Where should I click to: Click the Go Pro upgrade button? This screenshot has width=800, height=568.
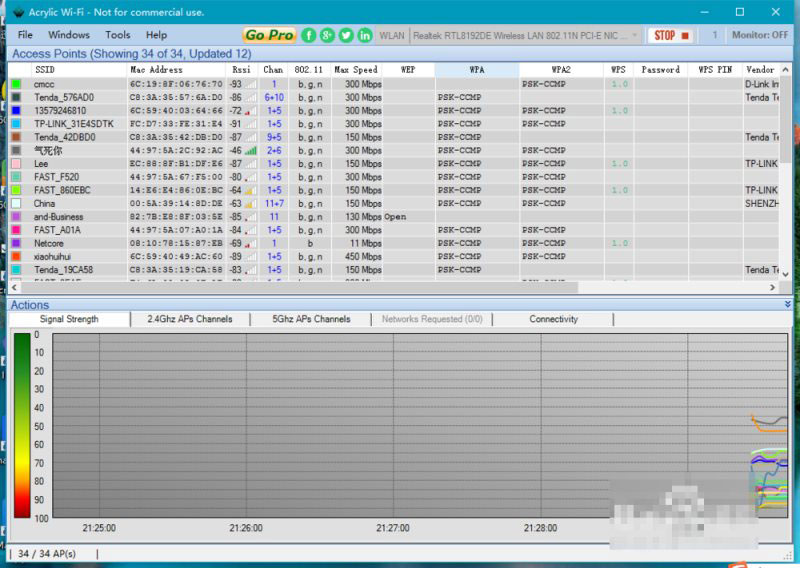click(x=269, y=35)
